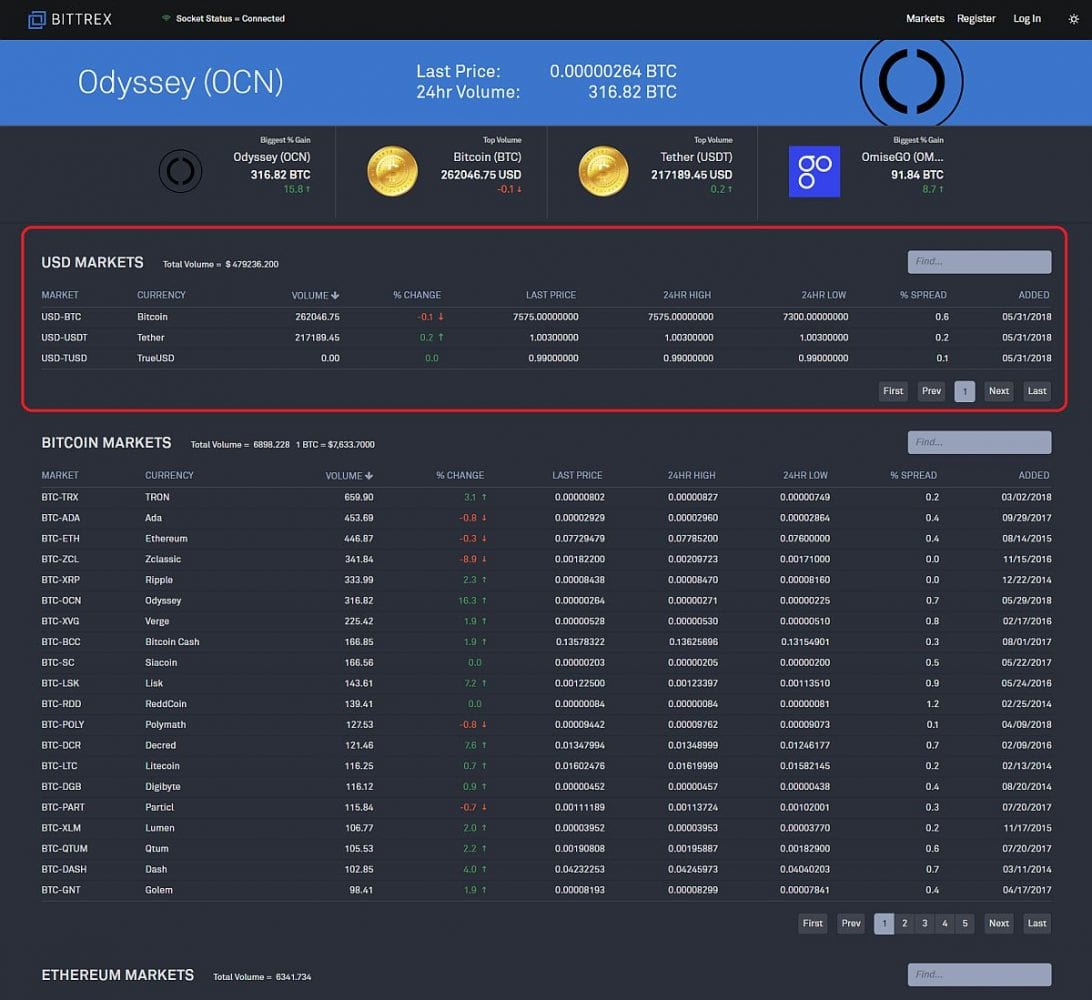The image size is (1092, 1000).
Task: Click the Bitcoin gold coin icon
Action: (x=392, y=172)
